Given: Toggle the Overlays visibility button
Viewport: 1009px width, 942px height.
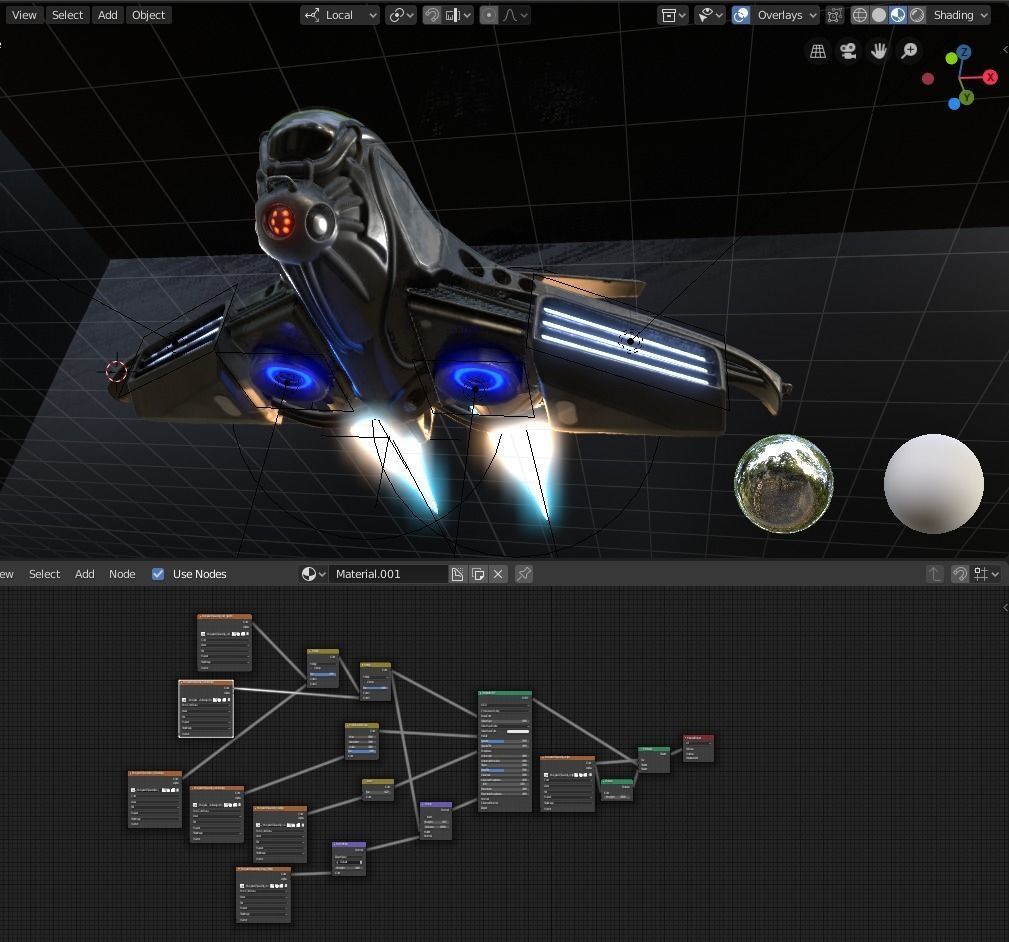Looking at the screenshot, I should click(x=741, y=15).
